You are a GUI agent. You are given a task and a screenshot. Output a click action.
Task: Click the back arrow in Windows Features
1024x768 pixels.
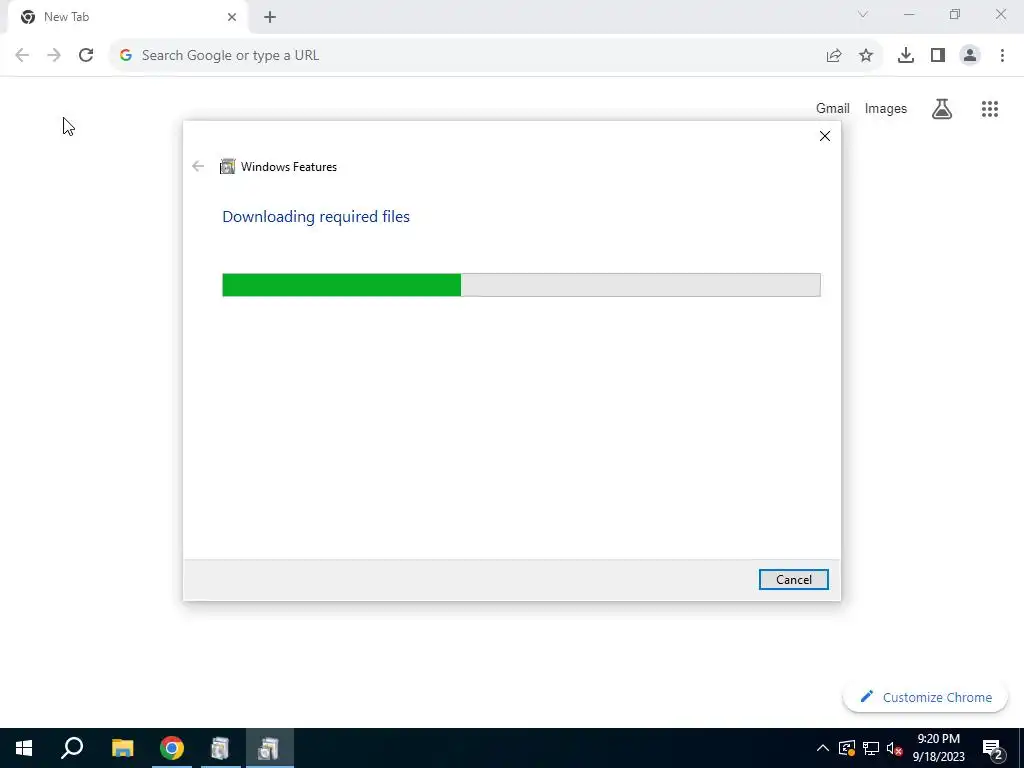click(x=198, y=167)
